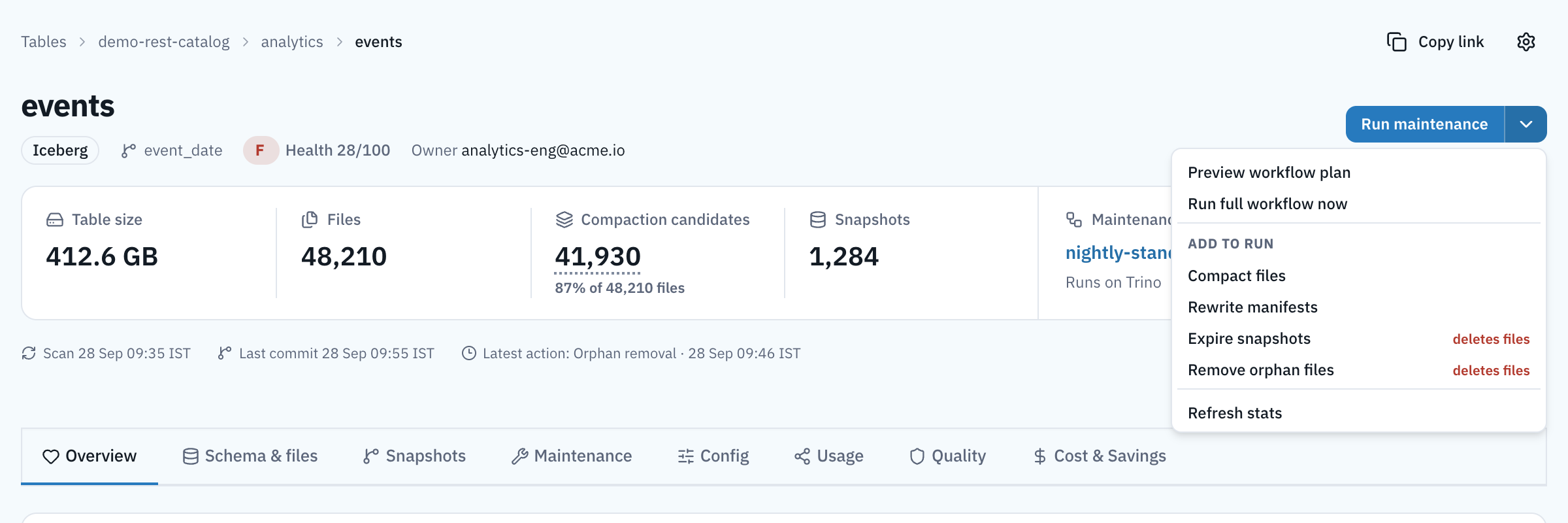Click the Iceberg format badge

tap(60, 150)
